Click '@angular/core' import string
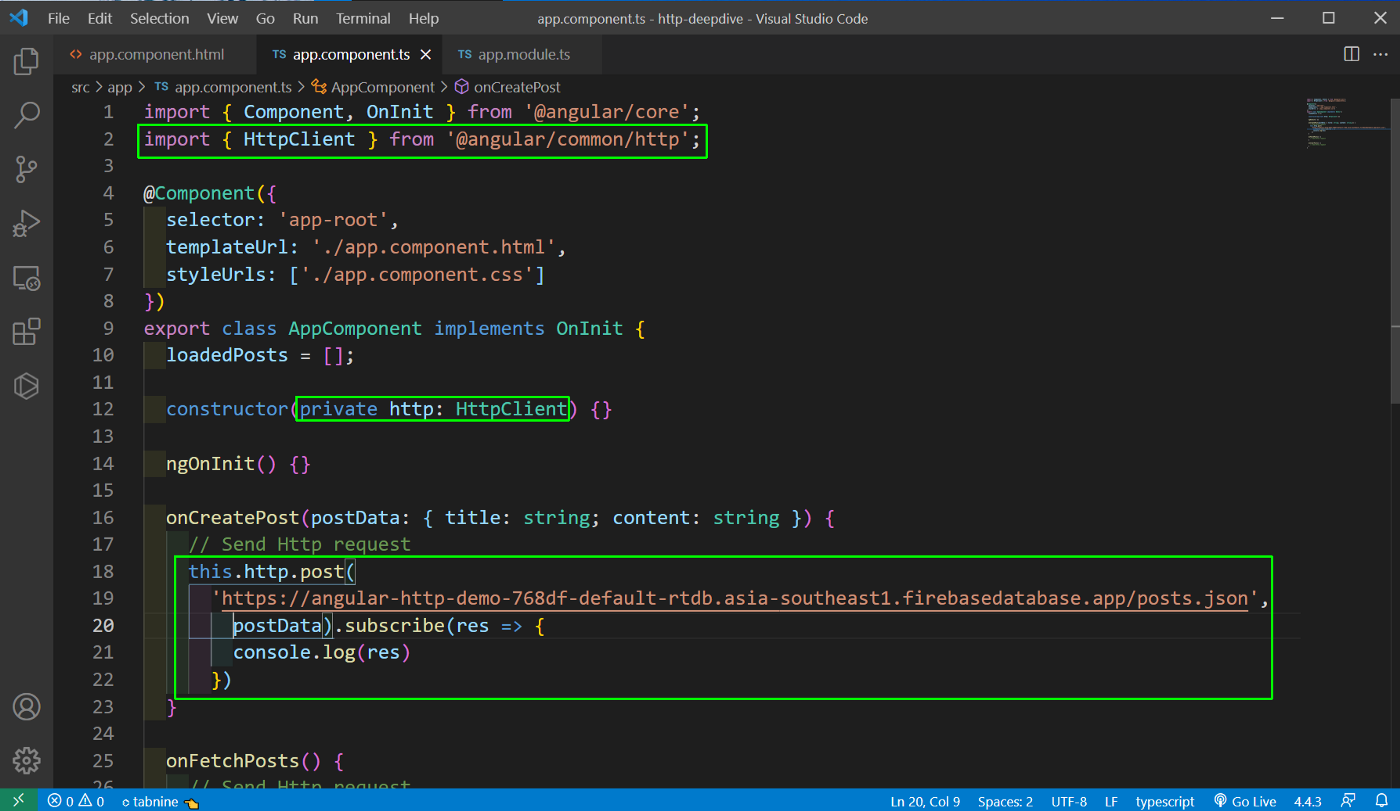The image size is (1400, 811). [607, 112]
